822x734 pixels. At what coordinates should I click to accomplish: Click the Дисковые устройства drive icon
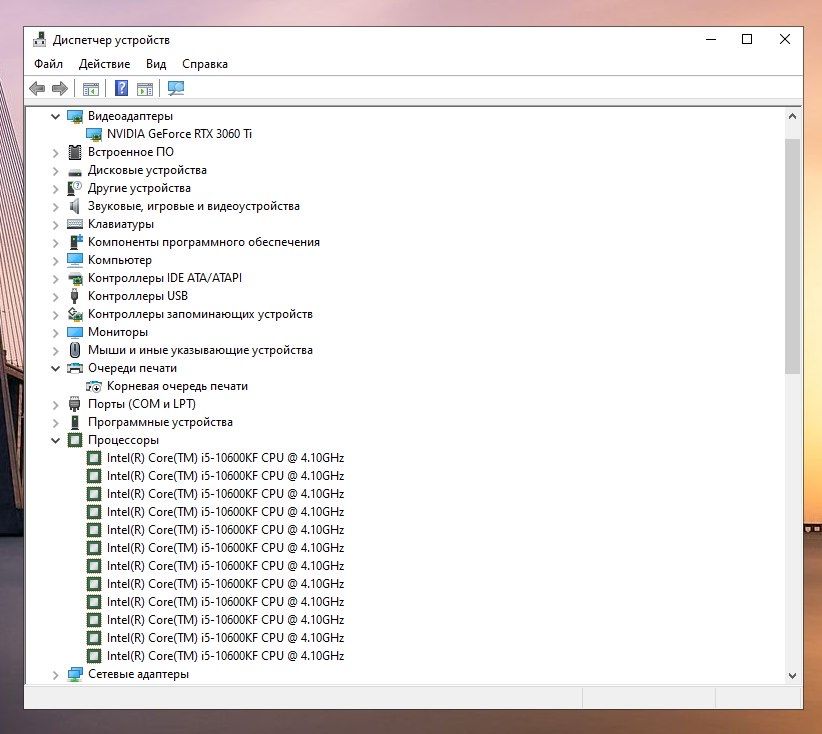click(x=75, y=171)
